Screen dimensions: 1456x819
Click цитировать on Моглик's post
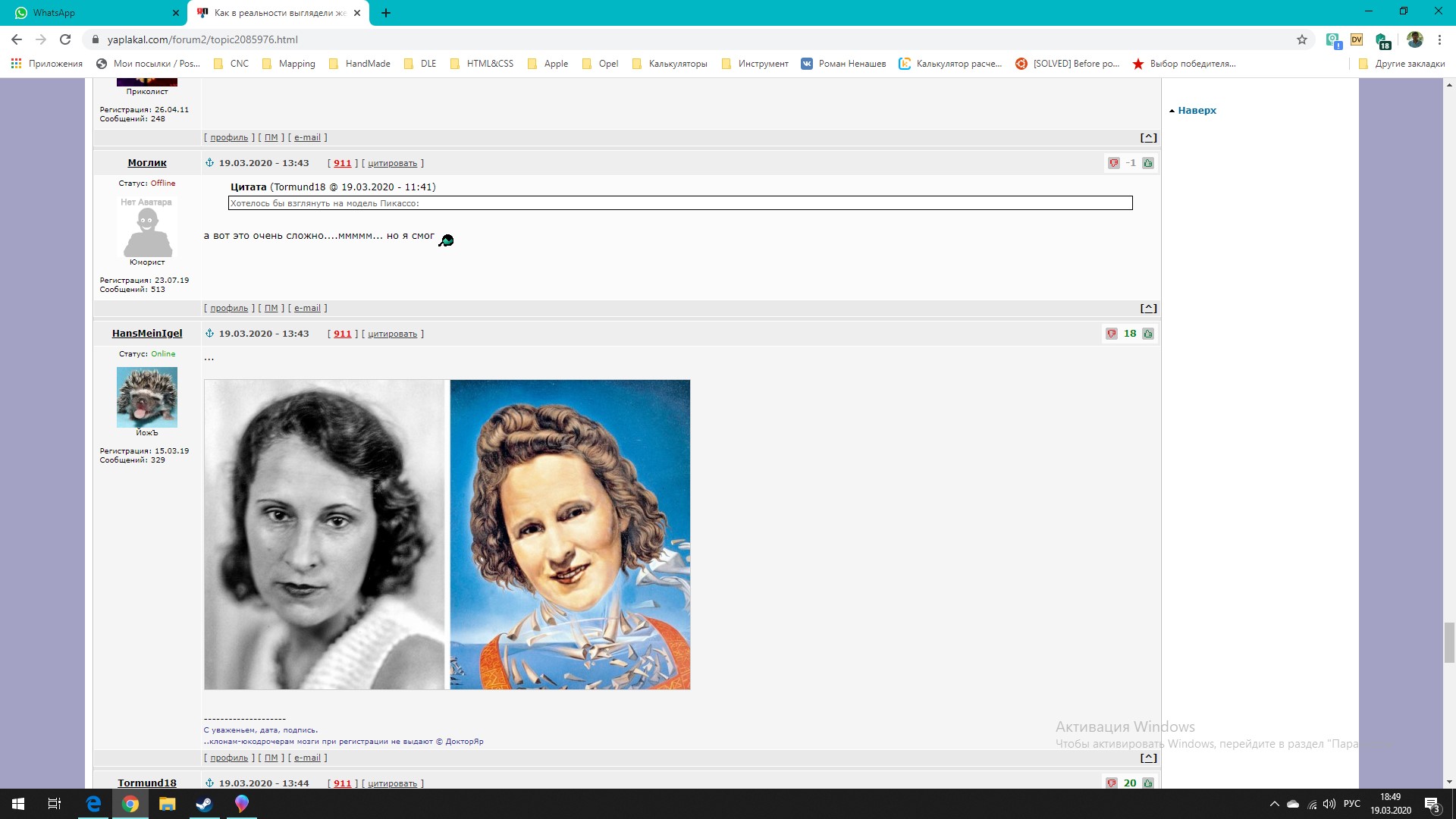(392, 163)
